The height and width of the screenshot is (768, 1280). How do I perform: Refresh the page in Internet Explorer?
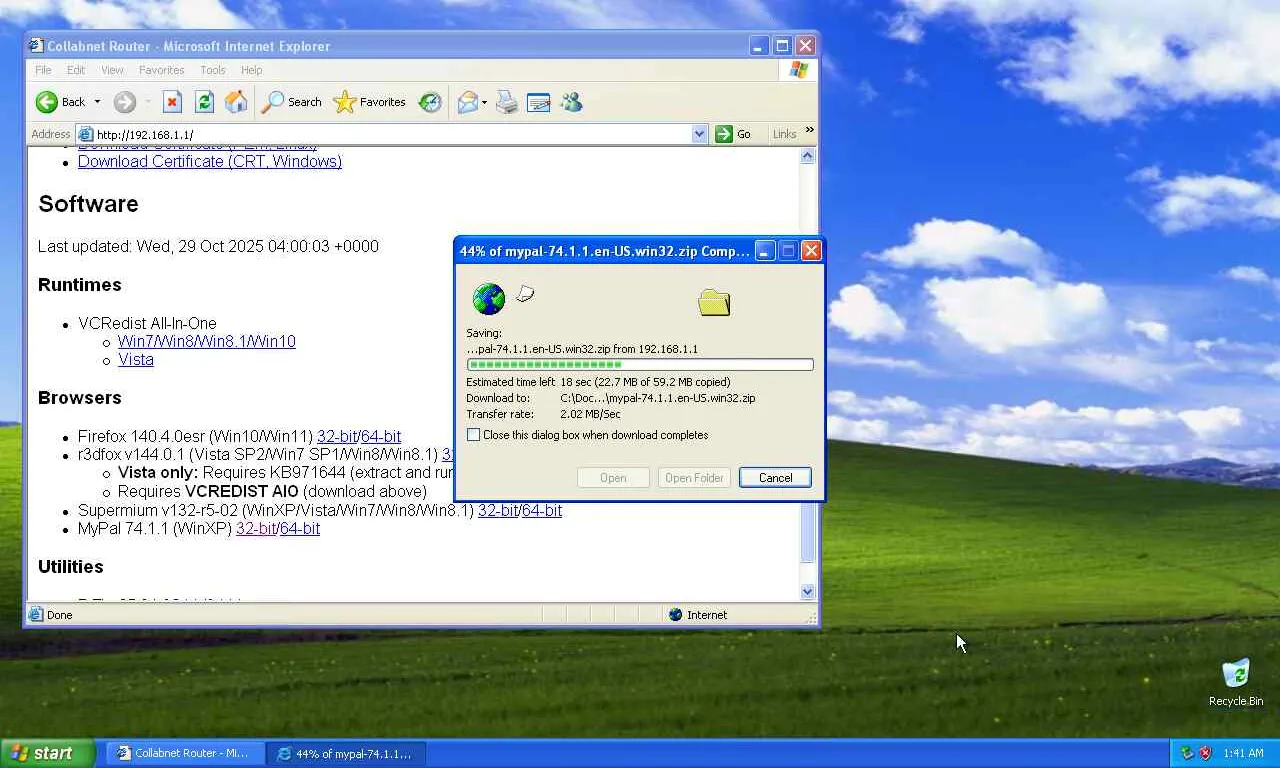coord(204,102)
